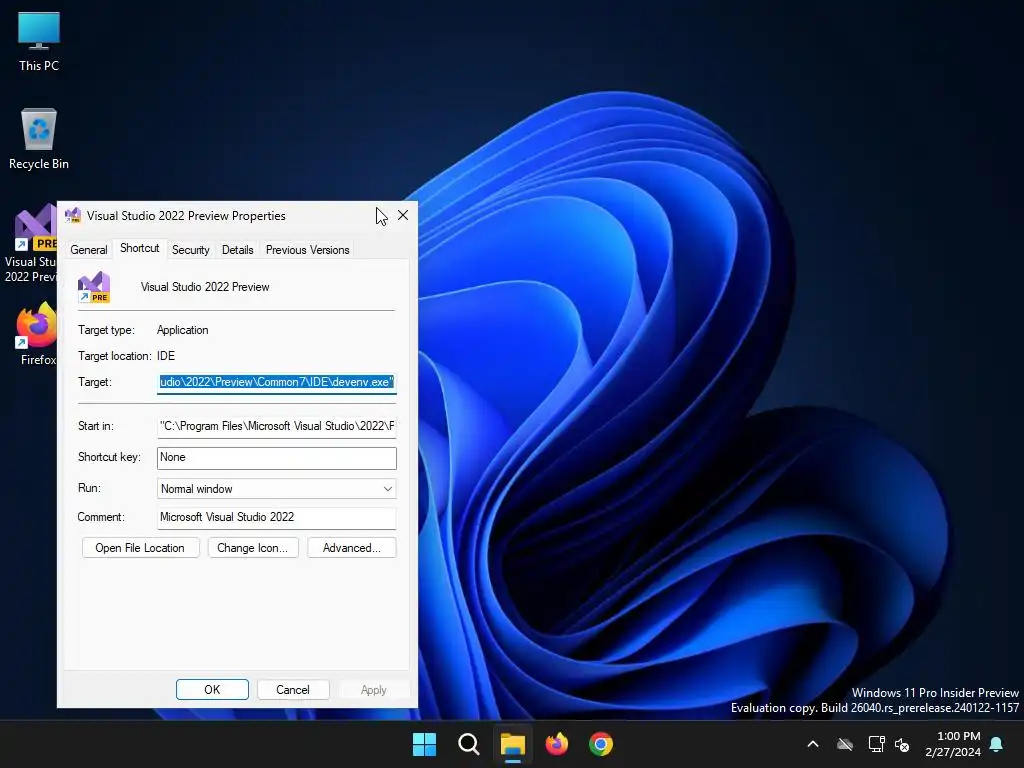
Task: Open taskbar Search
Action: [468, 744]
